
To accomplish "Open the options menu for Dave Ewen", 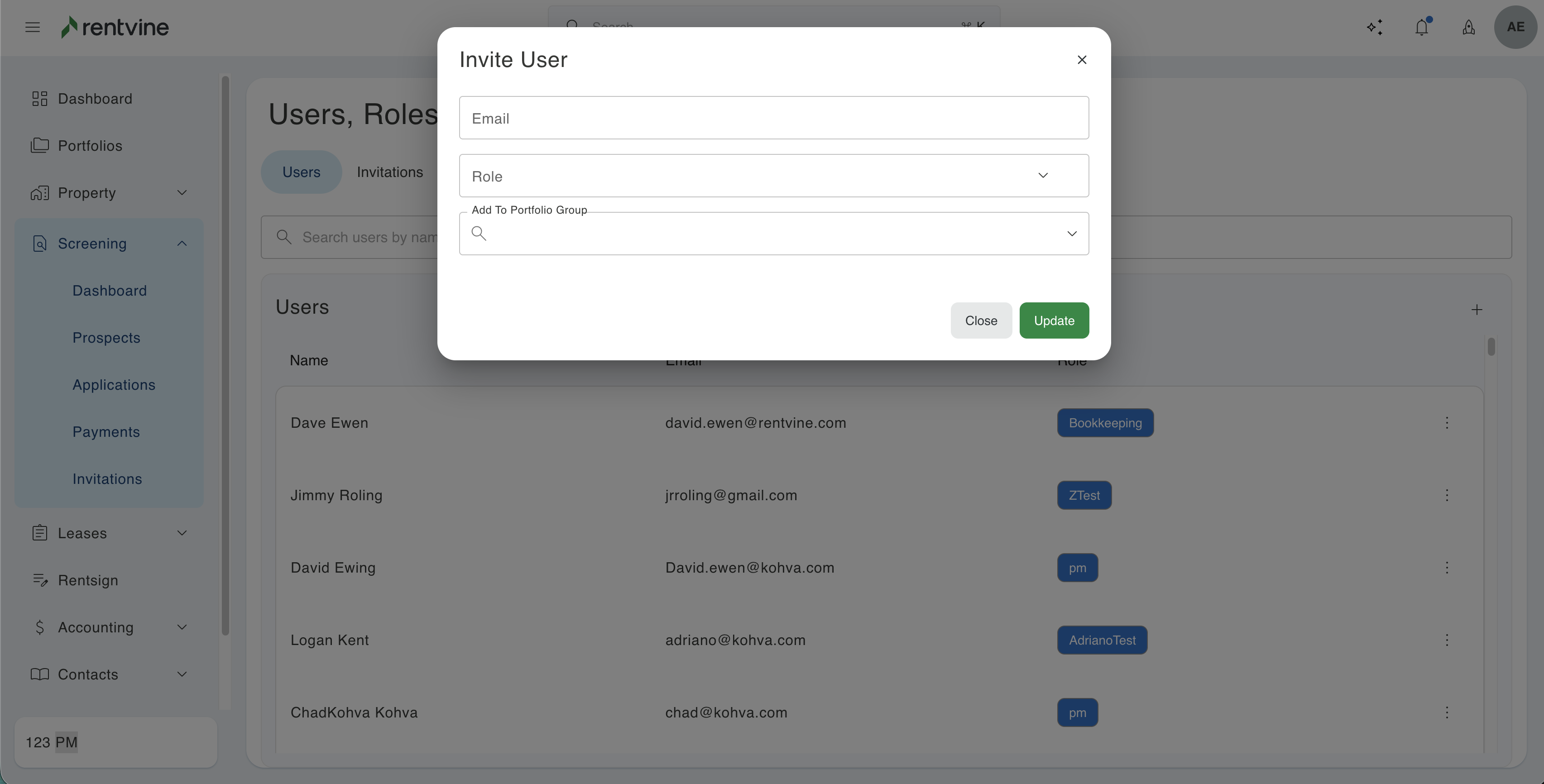I will pos(1447,423).
